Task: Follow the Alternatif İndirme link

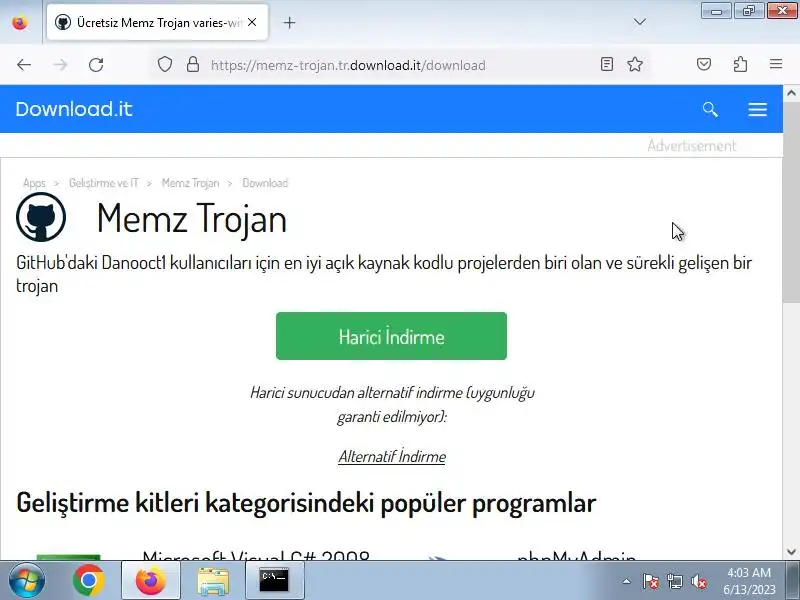Action: pyautogui.click(x=392, y=456)
